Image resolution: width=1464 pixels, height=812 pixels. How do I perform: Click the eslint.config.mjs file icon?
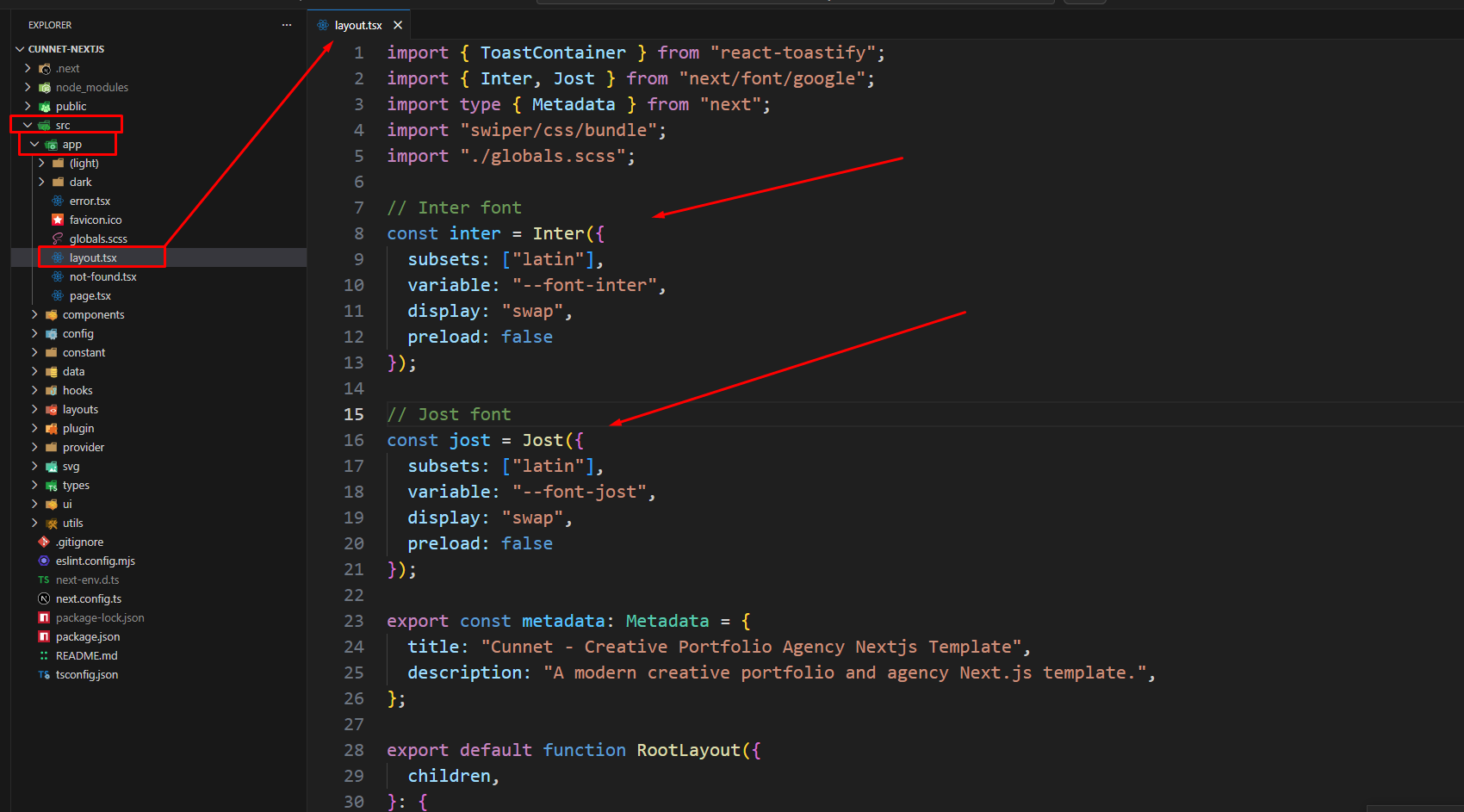[x=44, y=561]
